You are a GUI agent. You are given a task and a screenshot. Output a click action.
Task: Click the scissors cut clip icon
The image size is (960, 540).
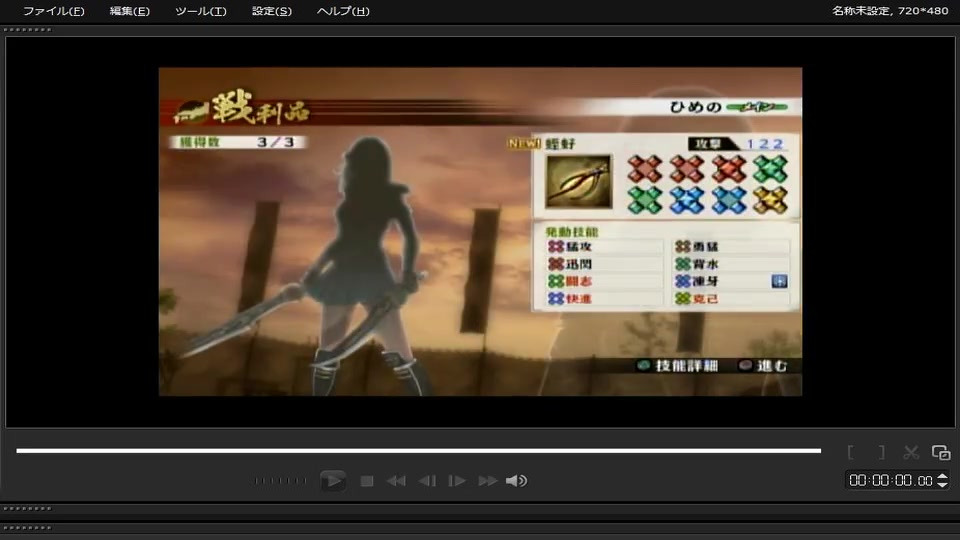click(911, 452)
